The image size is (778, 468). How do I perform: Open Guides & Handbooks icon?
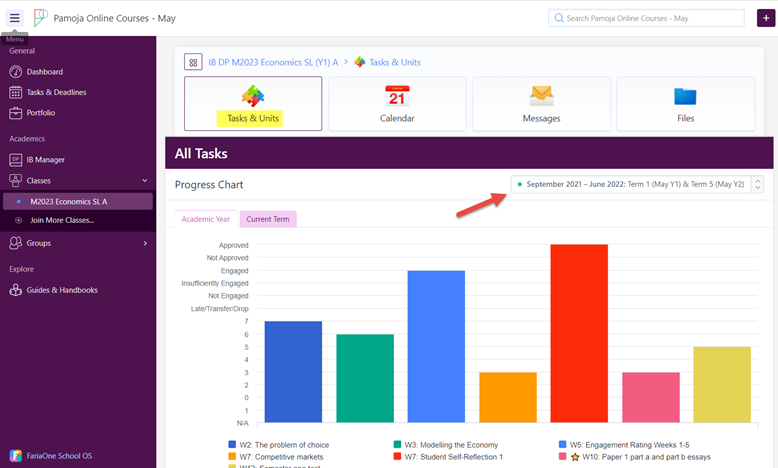[x=15, y=290]
